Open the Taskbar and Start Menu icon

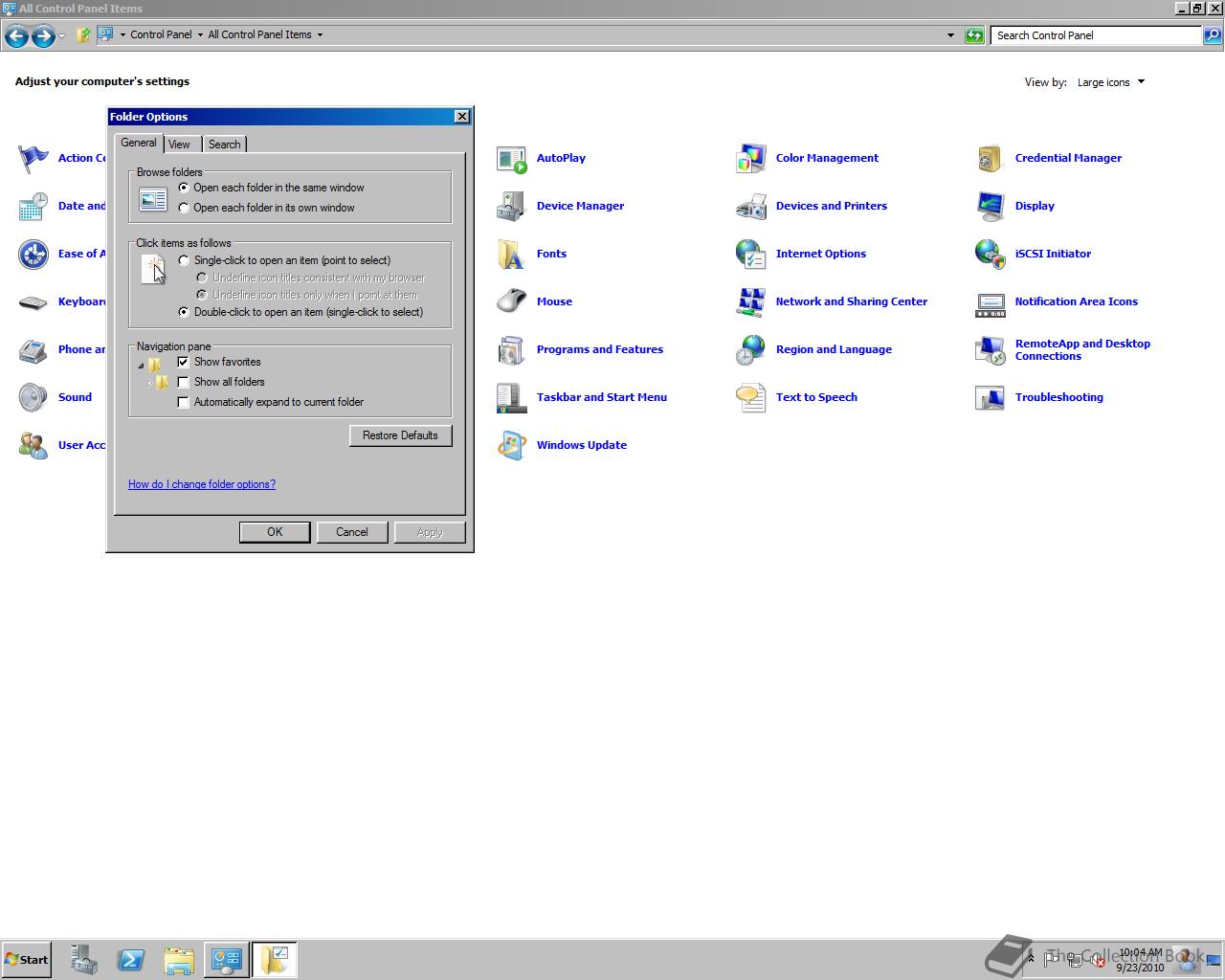(x=512, y=398)
